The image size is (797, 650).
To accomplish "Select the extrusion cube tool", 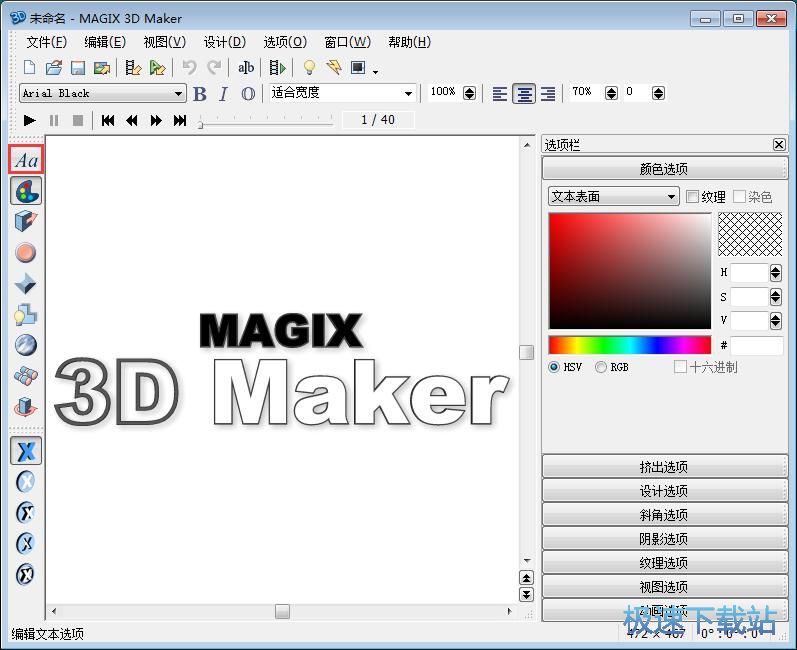I will click(x=26, y=222).
